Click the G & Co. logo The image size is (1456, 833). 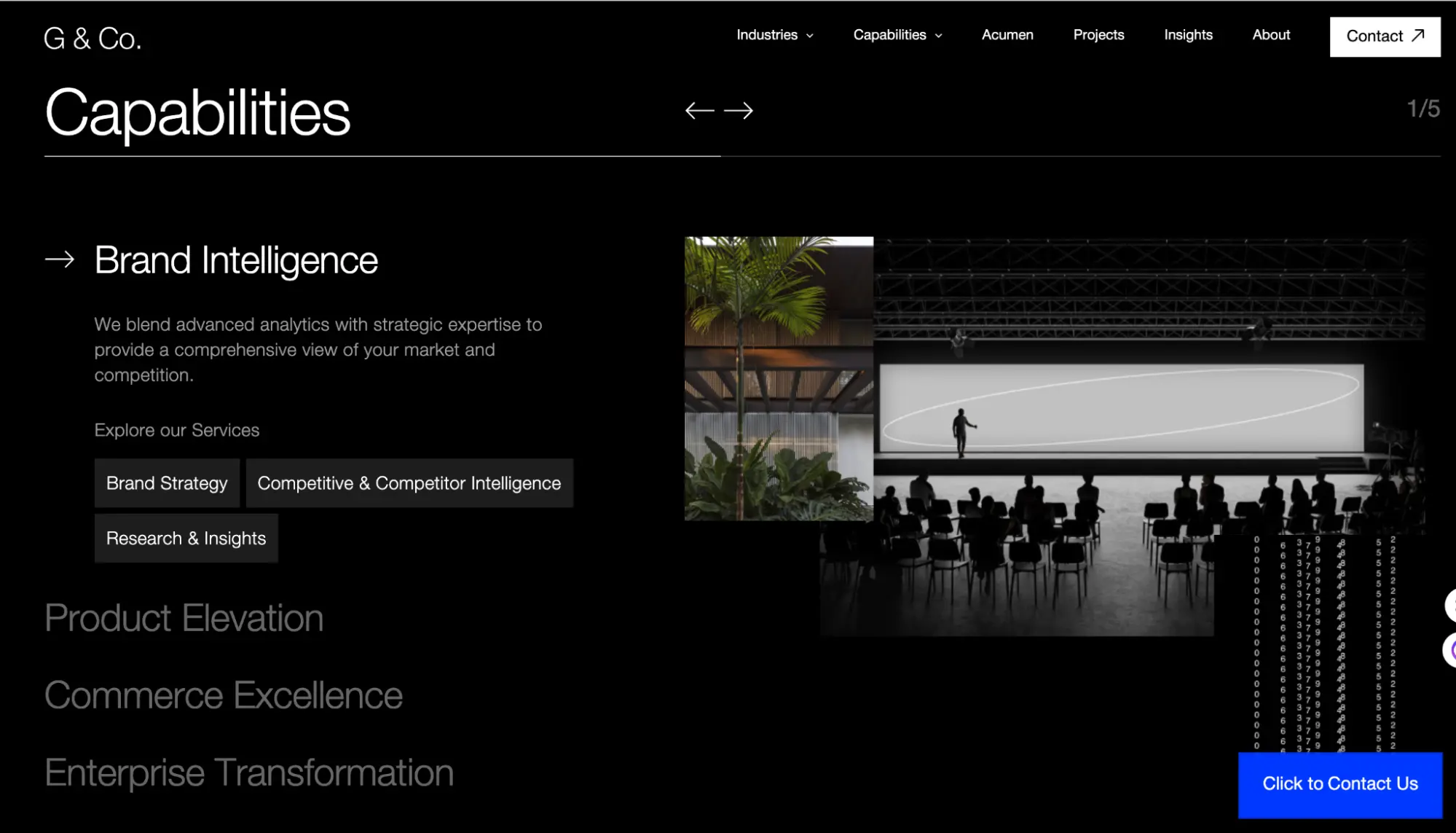[93, 39]
